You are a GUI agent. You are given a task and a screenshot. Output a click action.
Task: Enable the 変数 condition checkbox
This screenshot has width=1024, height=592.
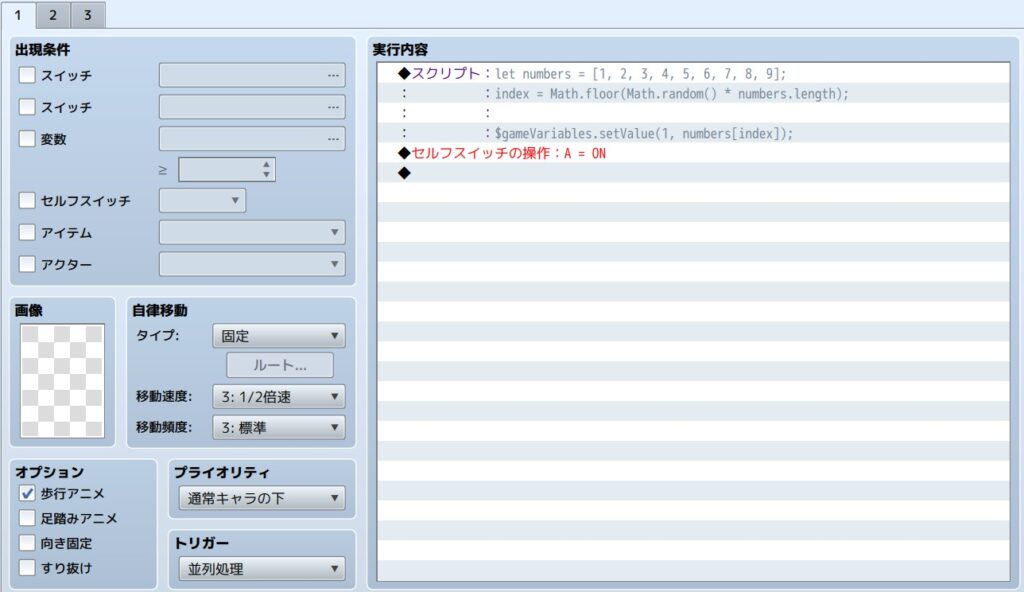click(27, 139)
